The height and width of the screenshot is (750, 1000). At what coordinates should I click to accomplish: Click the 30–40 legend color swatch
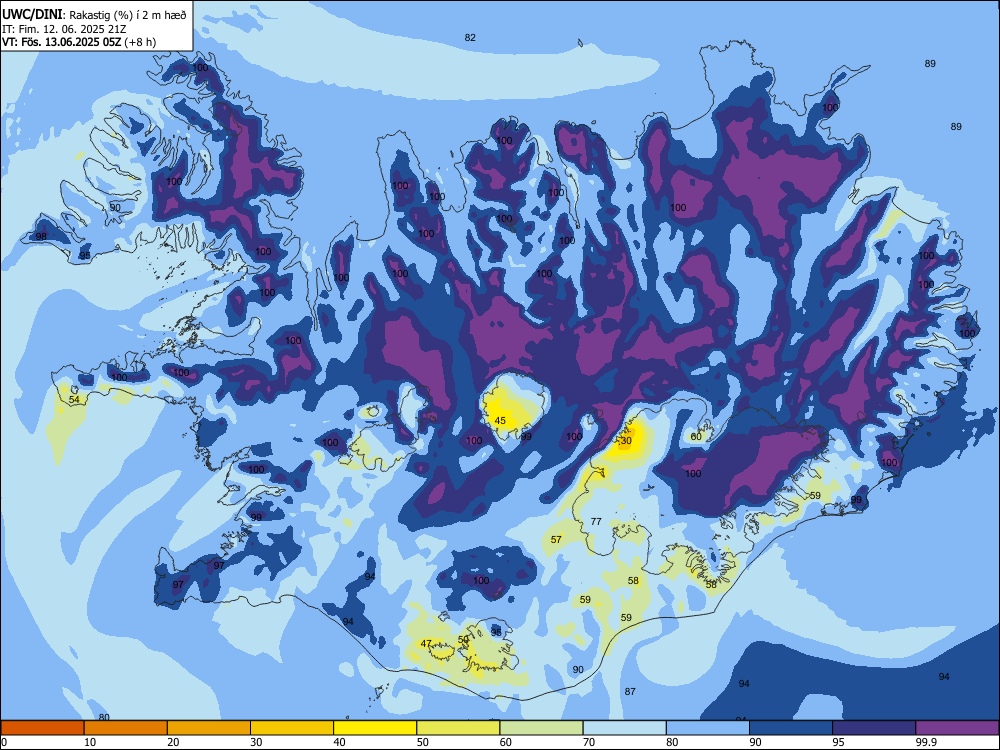tap(292, 728)
